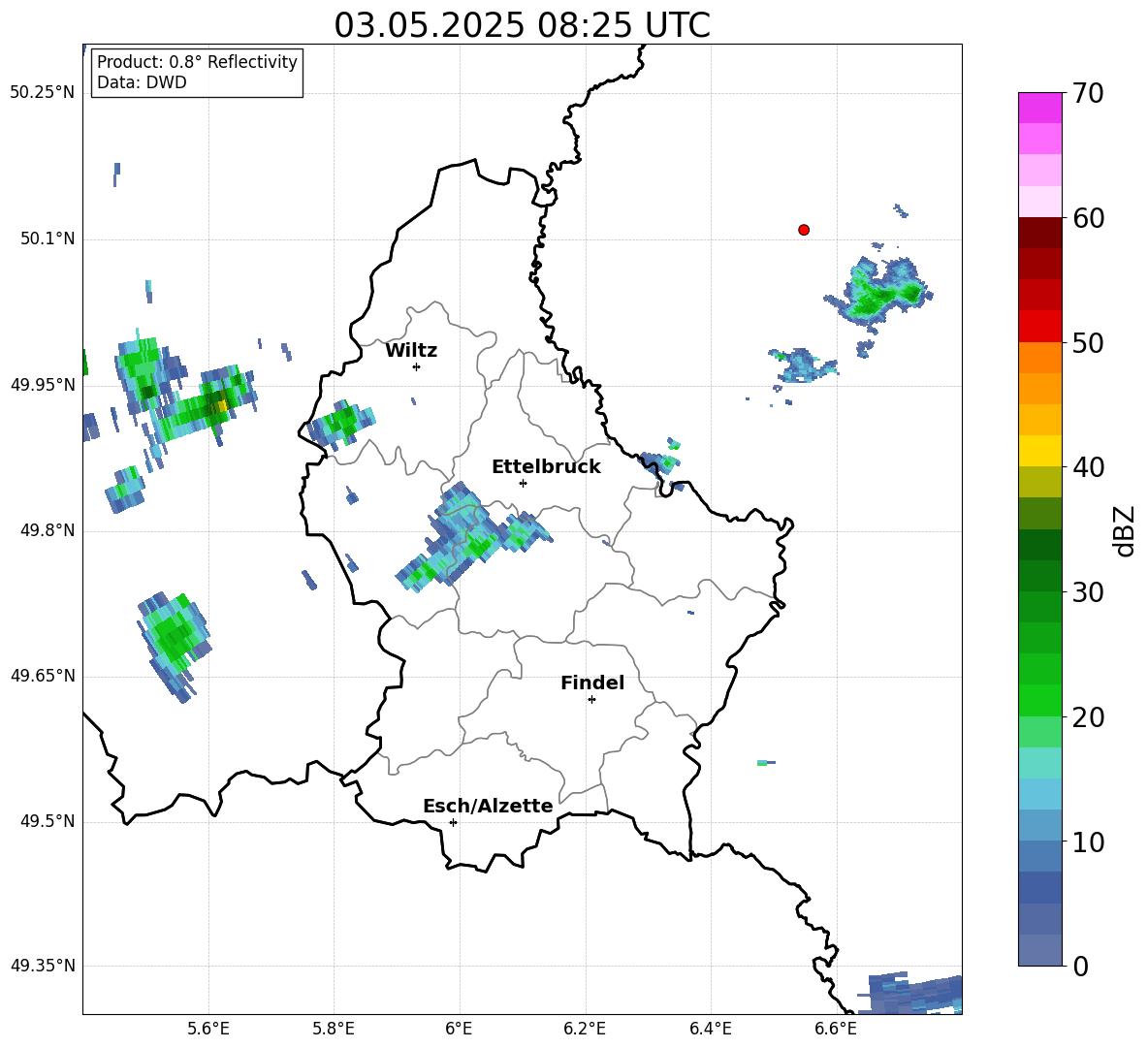Image resolution: width=1148 pixels, height=1048 pixels.
Task: Click the colorbar 20 tick label
Action: coord(1088,717)
